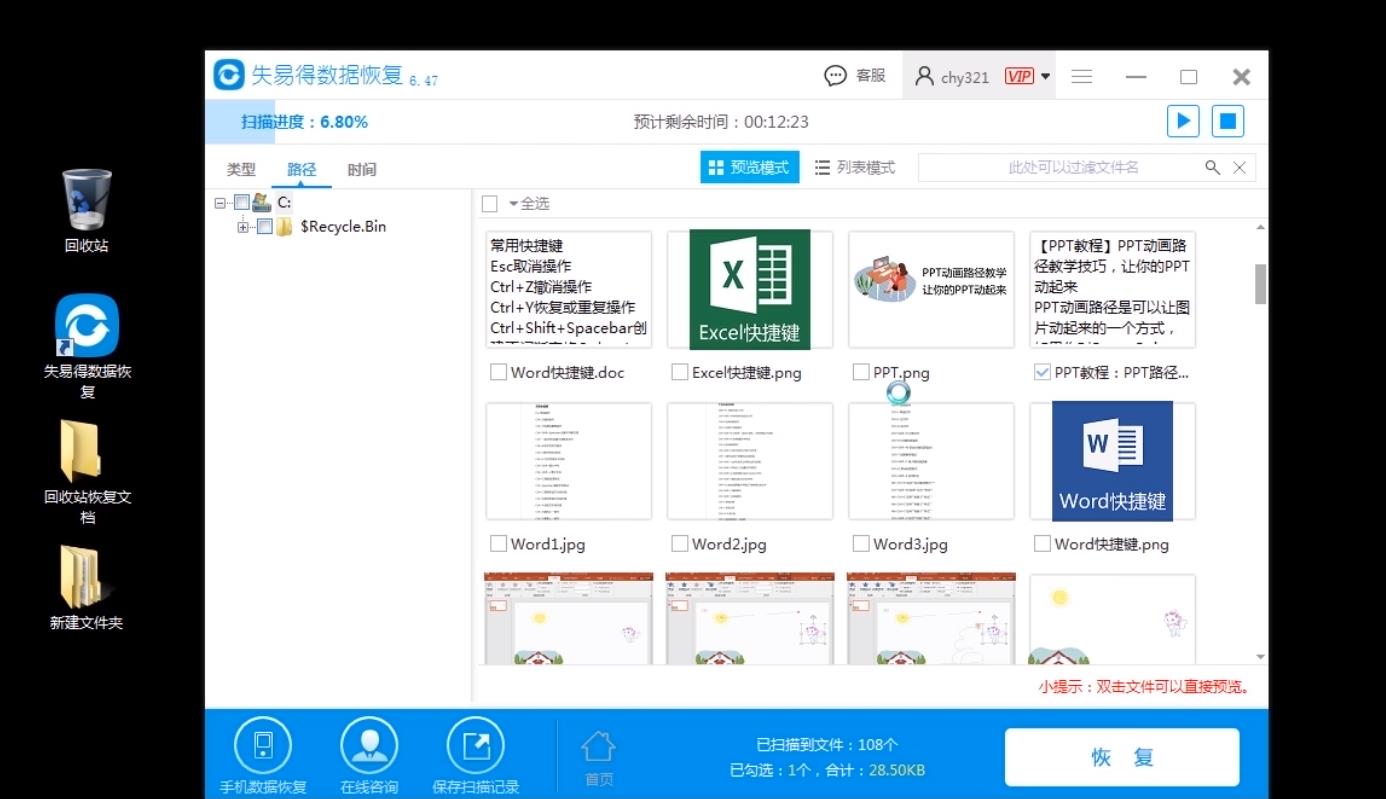Viewport: 1386px width, 799px height.
Task: Expand the VIP account dropdown arrow
Action: point(1045,77)
